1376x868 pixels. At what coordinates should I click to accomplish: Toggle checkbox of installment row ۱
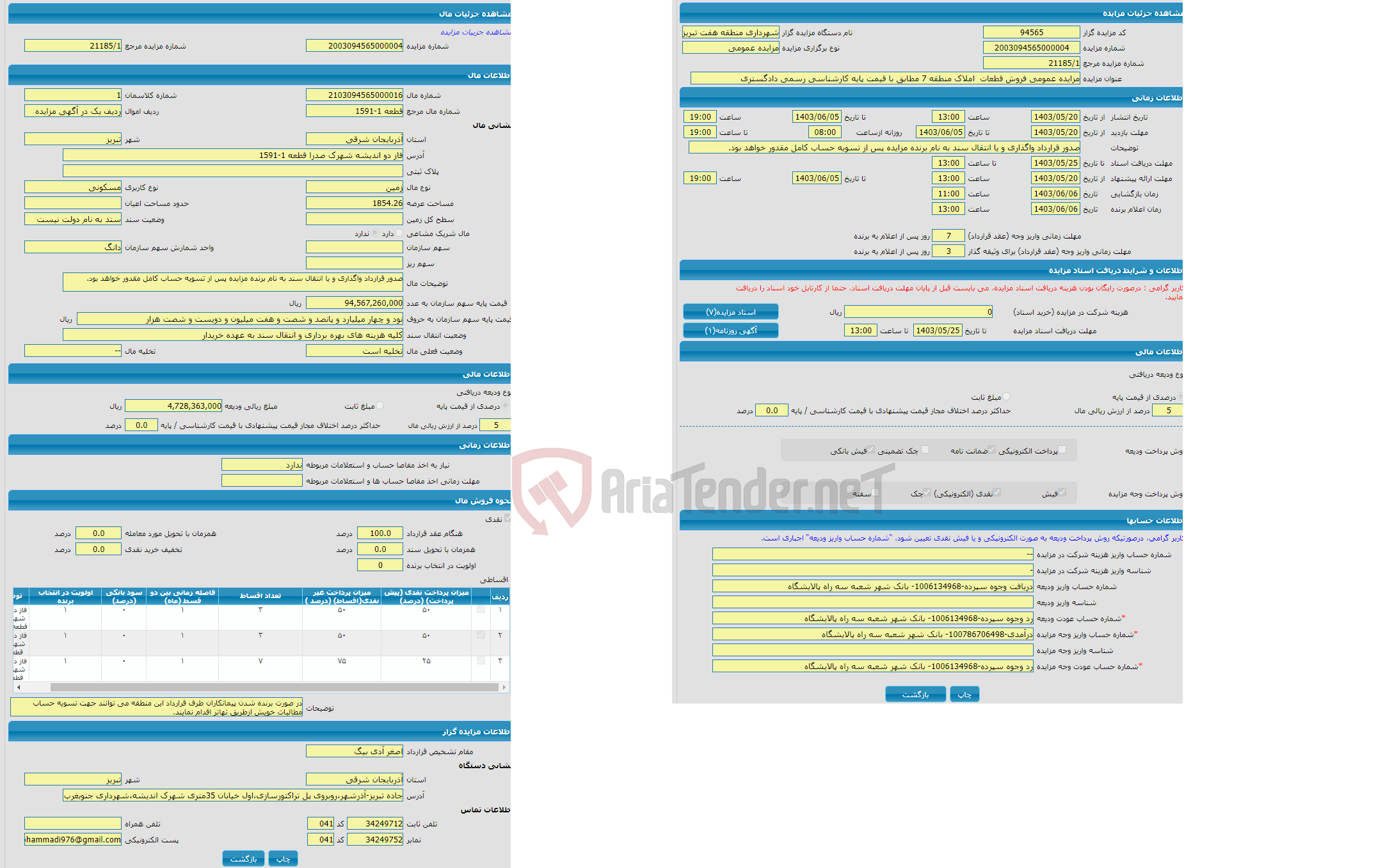481,610
